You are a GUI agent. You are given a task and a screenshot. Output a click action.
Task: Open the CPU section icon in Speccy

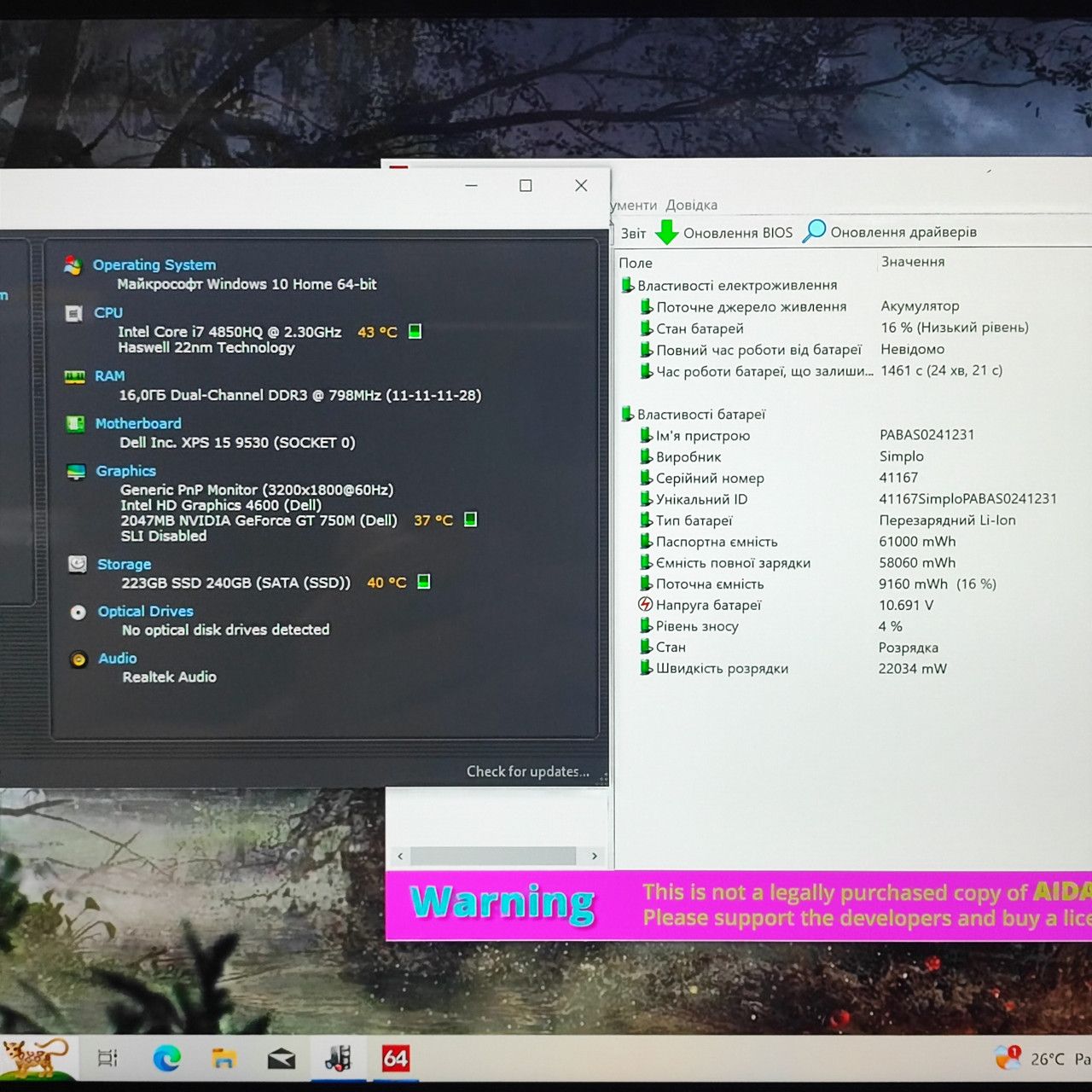(x=74, y=313)
